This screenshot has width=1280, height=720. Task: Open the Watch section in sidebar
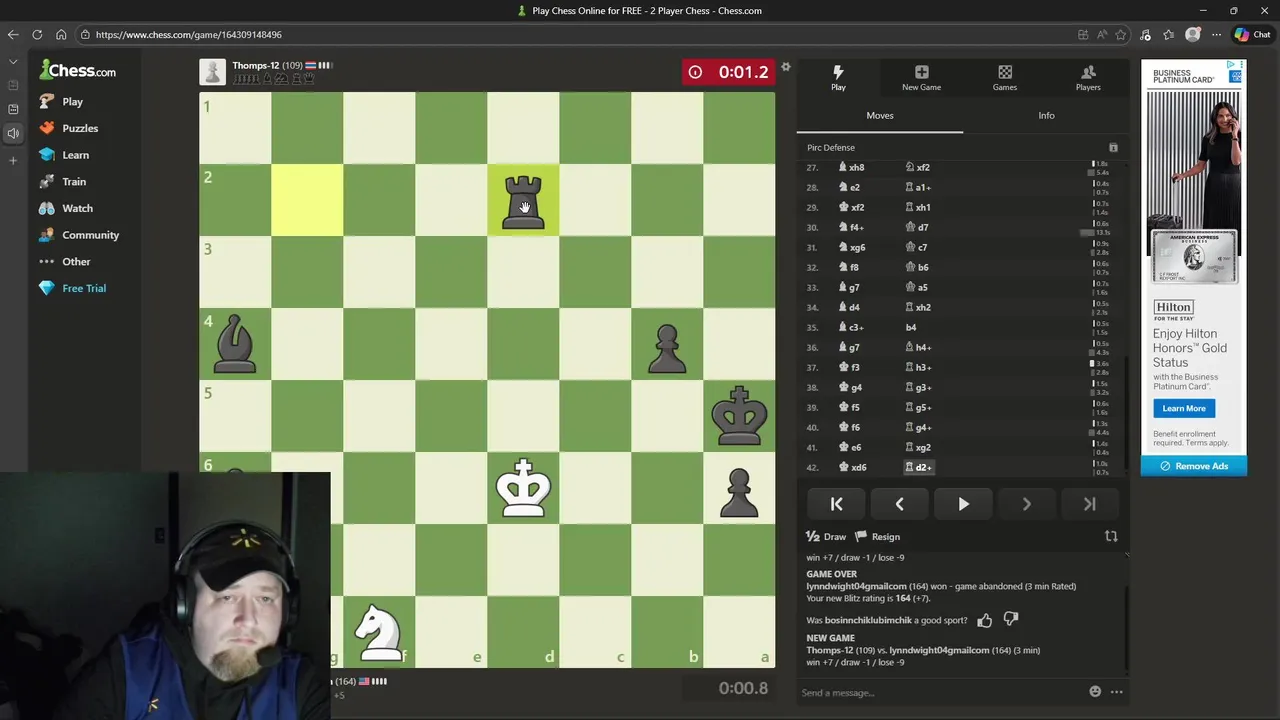(x=65, y=208)
